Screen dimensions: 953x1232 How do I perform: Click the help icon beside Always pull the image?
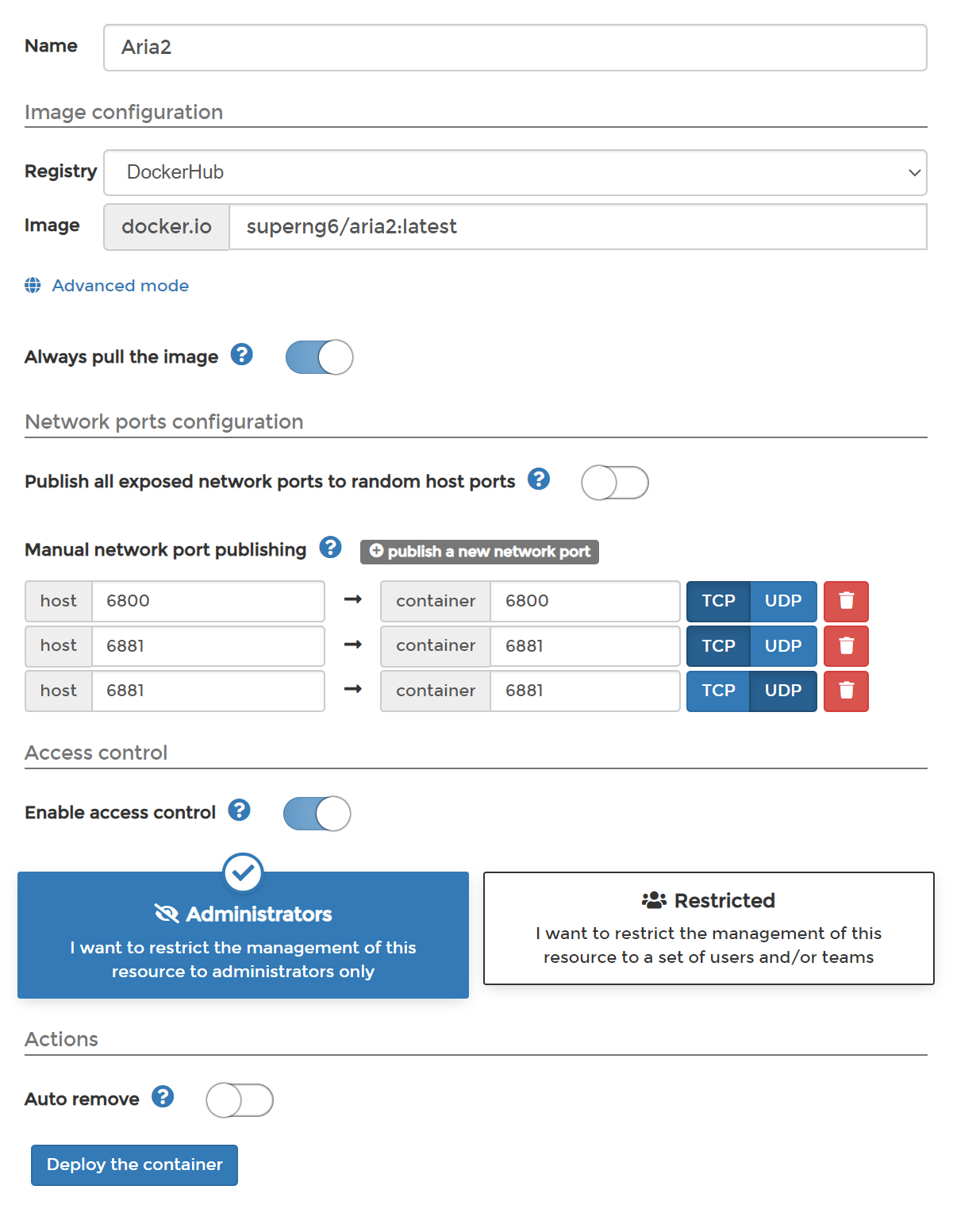[242, 355]
